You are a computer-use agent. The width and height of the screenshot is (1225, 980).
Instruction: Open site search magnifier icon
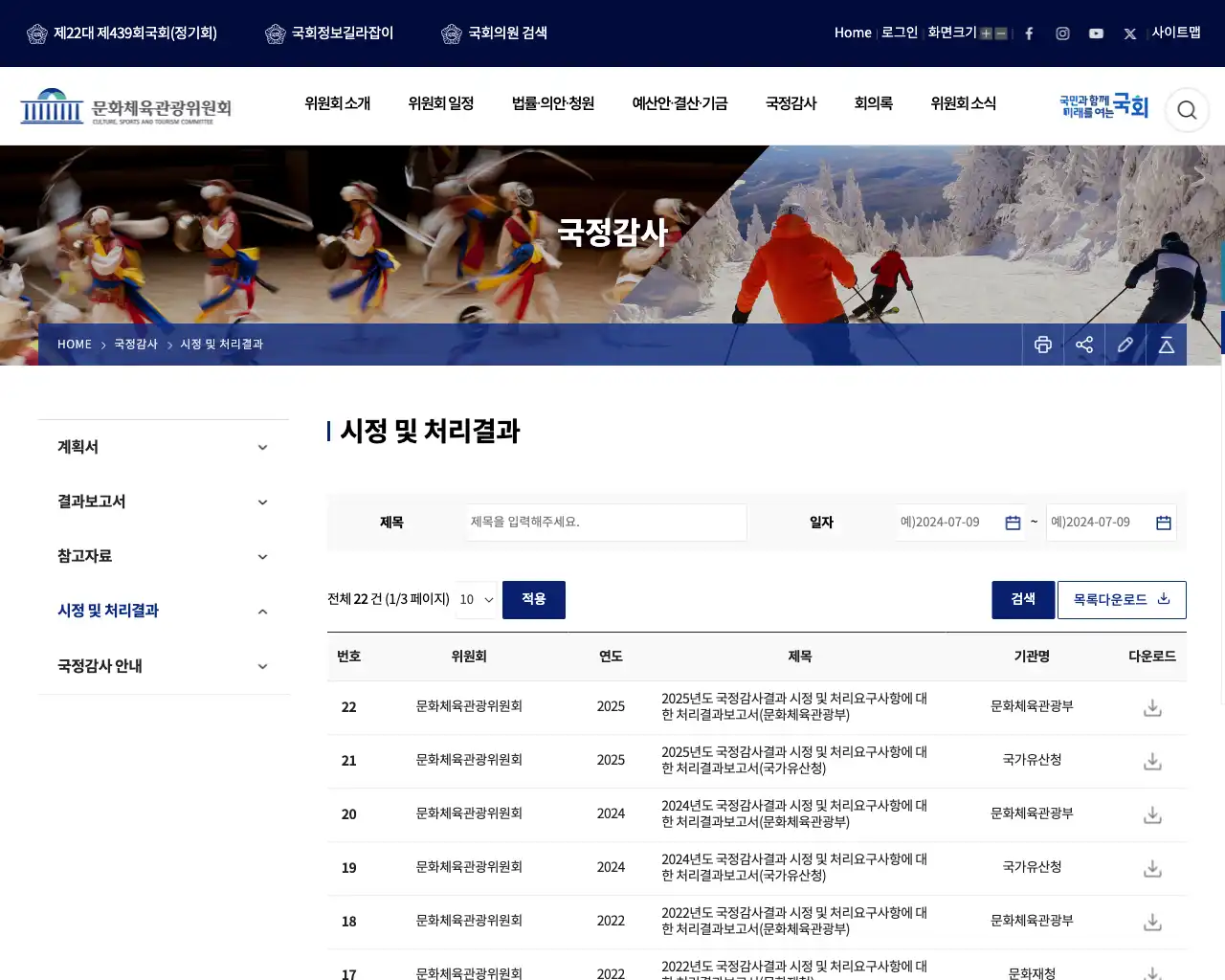click(x=1187, y=110)
